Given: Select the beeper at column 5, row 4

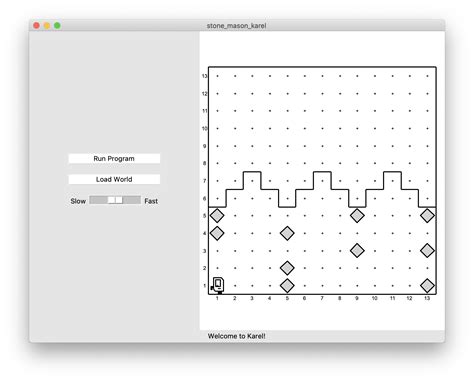Looking at the screenshot, I should point(287,233).
